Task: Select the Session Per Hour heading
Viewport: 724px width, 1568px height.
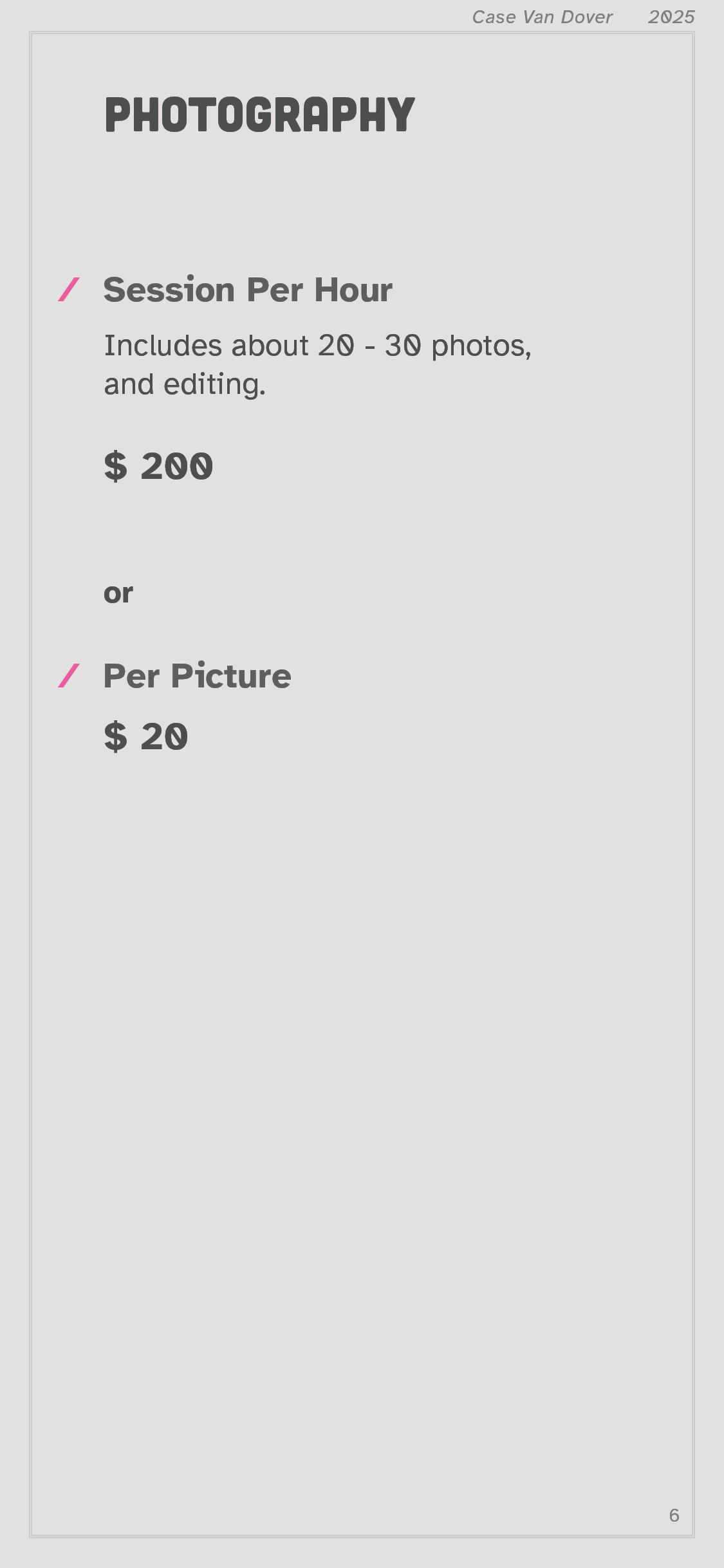Action: tap(248, 290)
